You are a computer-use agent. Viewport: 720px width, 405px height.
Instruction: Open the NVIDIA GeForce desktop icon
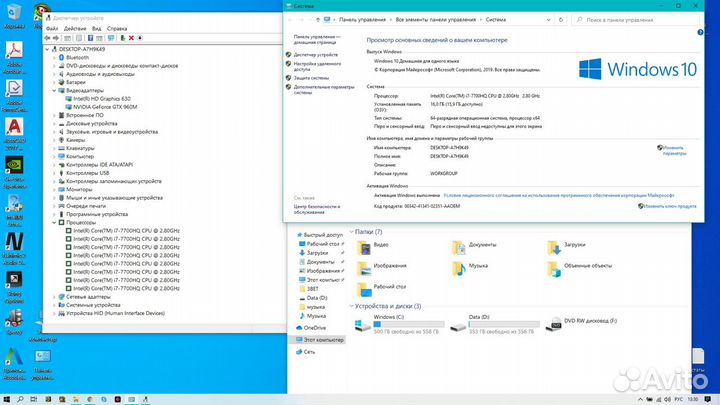pos(14,172)
